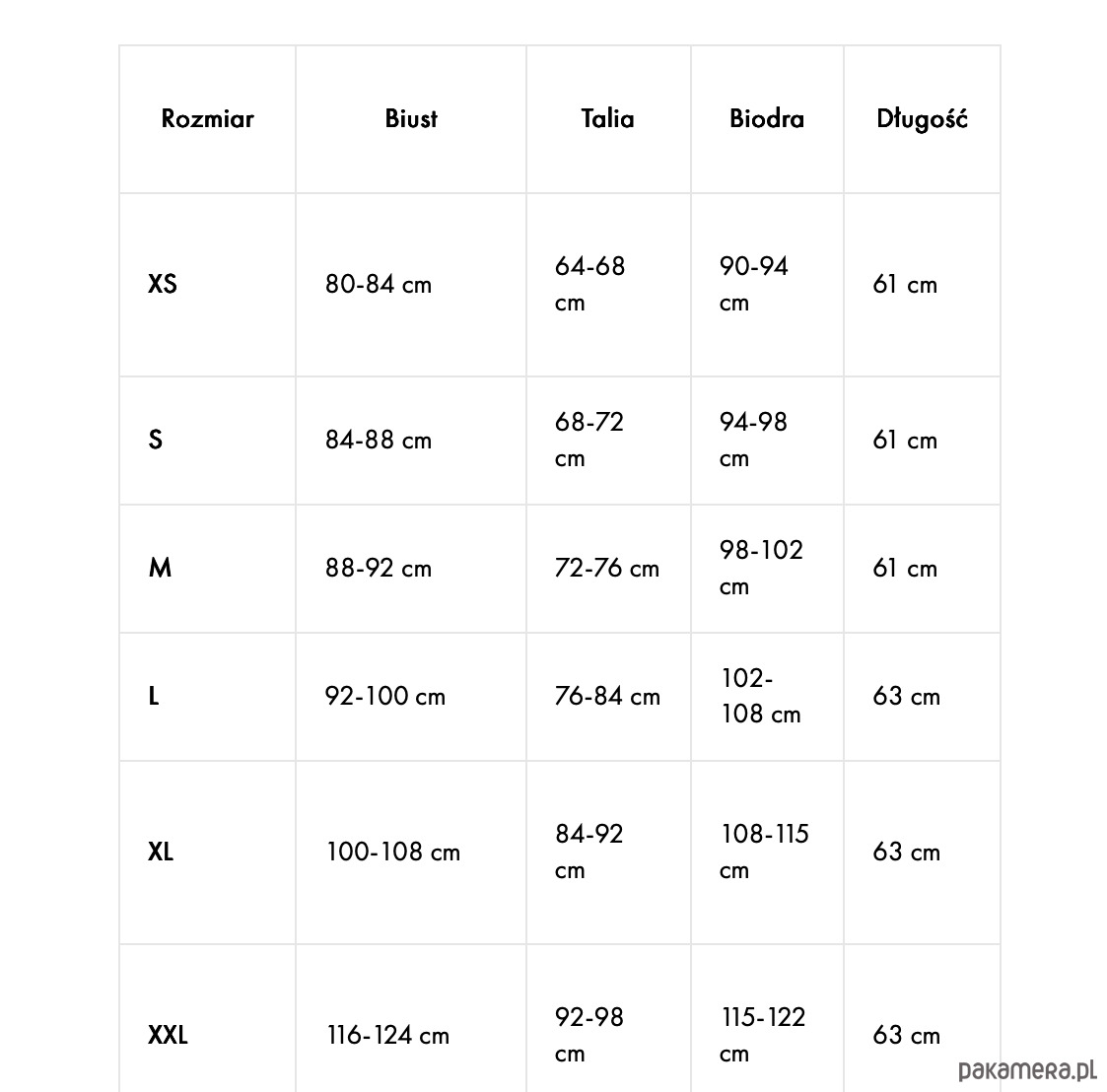The width and height of the screenshot is (1107, 1092).
Task: Select the 116-124 cm bust cell
Action: point(388,1036)
